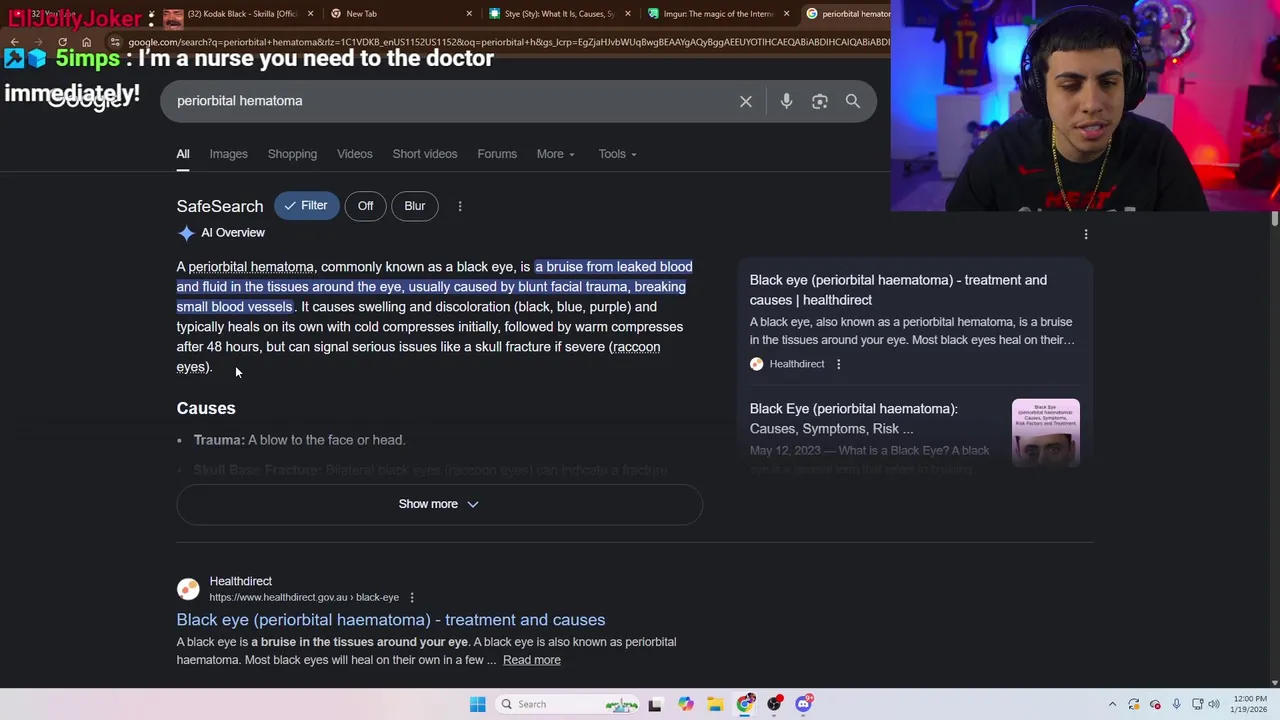The image size is (1280, 720).
Task: Select the Images search tab
Action: coord(228,154)
